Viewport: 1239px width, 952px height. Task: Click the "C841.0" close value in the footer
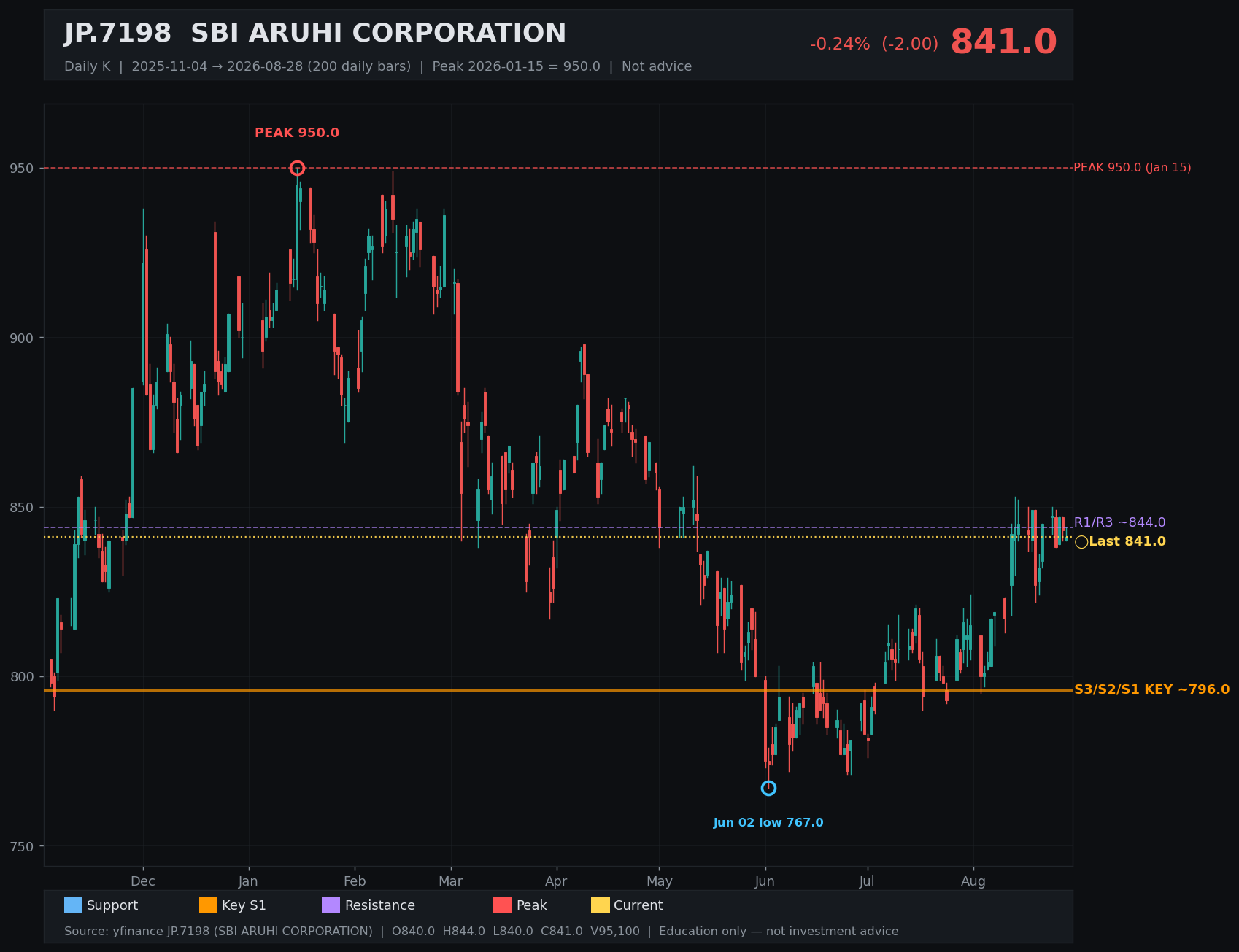[x=562, y=932]
